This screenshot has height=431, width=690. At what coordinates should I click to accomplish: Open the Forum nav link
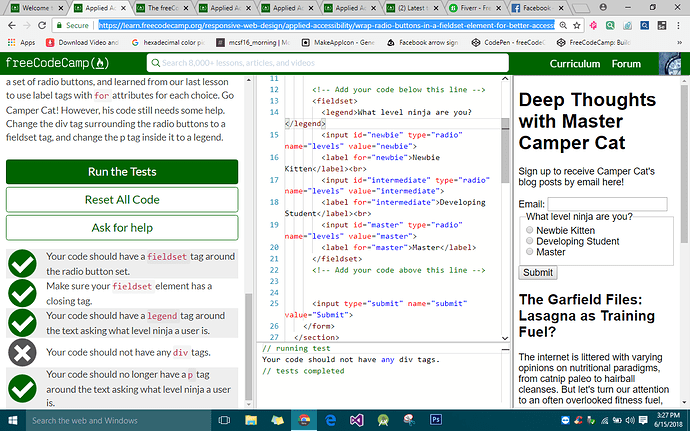(x=626, y=64)
